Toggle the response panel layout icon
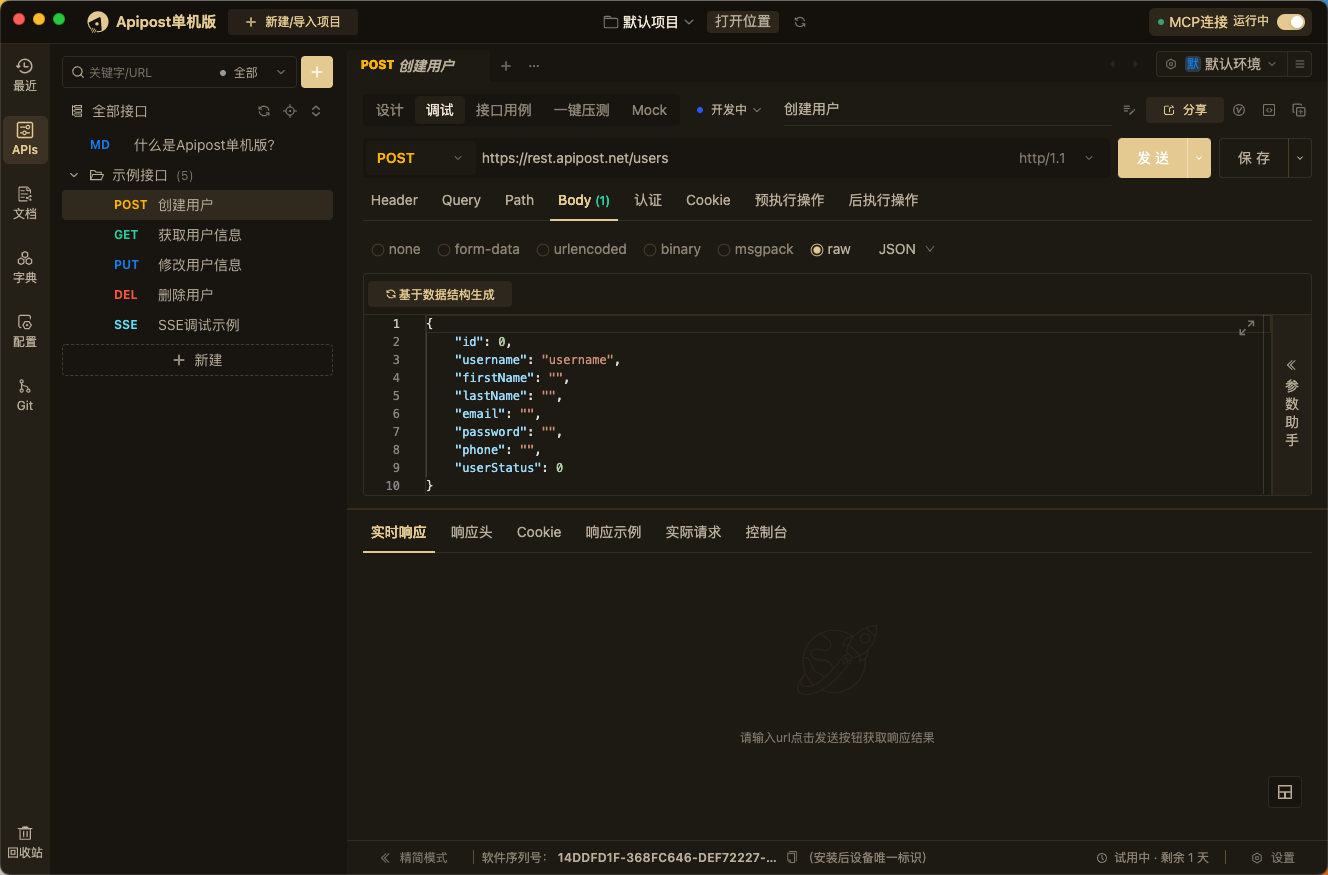Screen dimensions: 1328x875 click(1285, 792)
